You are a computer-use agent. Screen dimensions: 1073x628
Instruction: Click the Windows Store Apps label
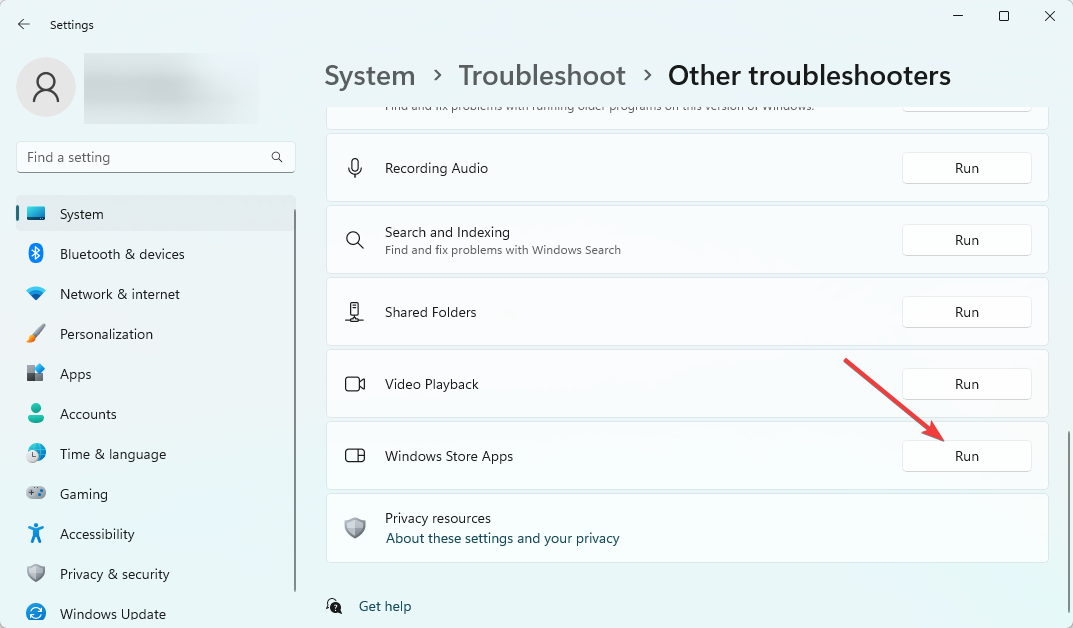pos(449,456)
